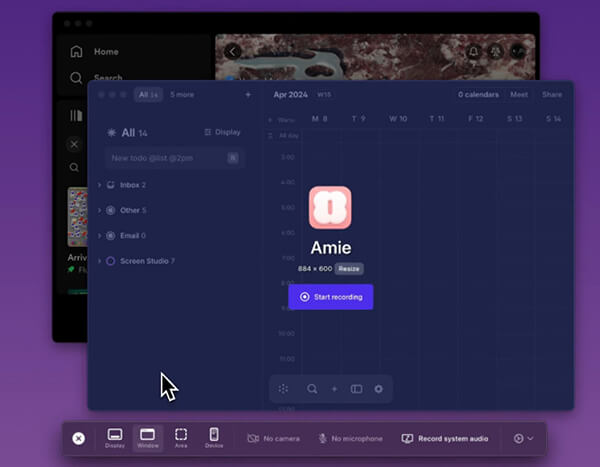This screenshot has height=467, width=600.
Task: Toggle No microphone option
Action: (351, 439)
